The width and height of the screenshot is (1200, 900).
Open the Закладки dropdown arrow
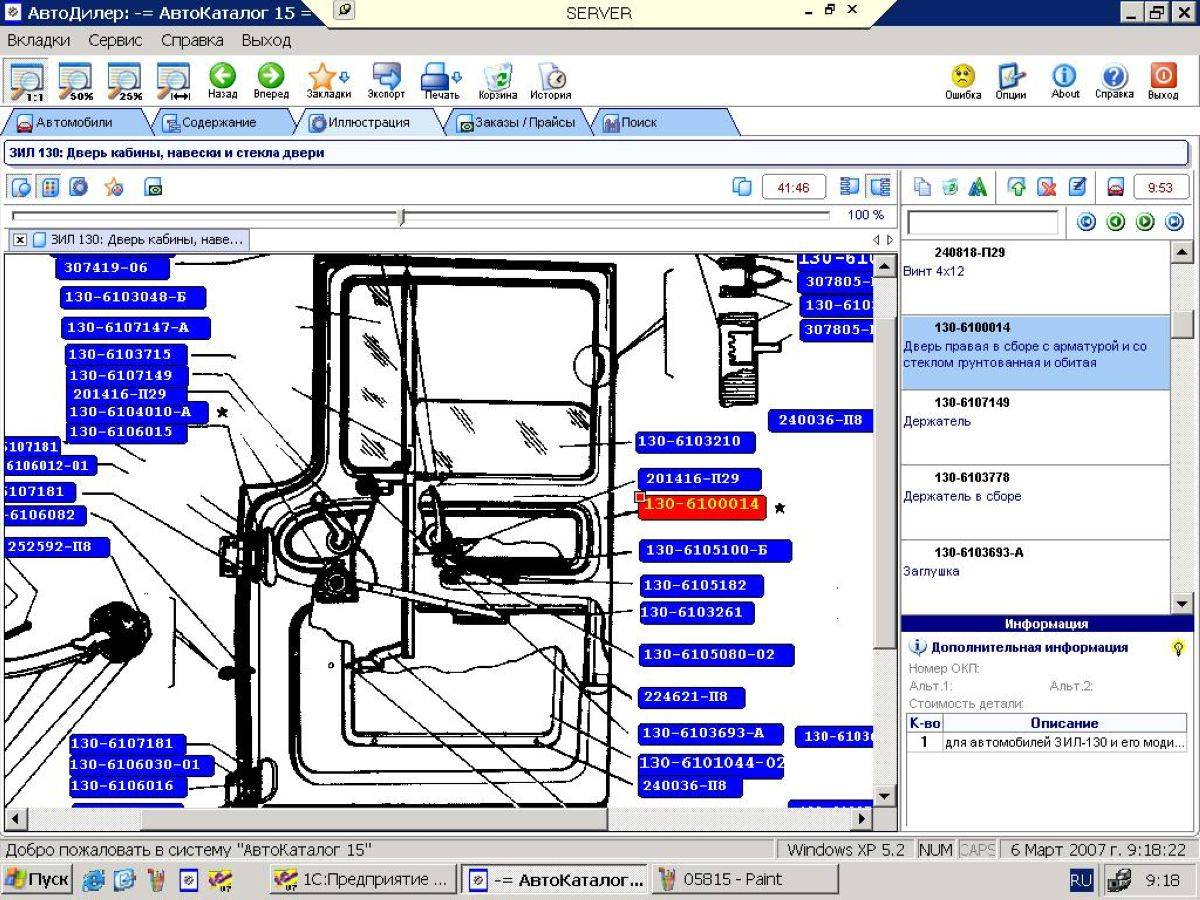coord(345,76)
